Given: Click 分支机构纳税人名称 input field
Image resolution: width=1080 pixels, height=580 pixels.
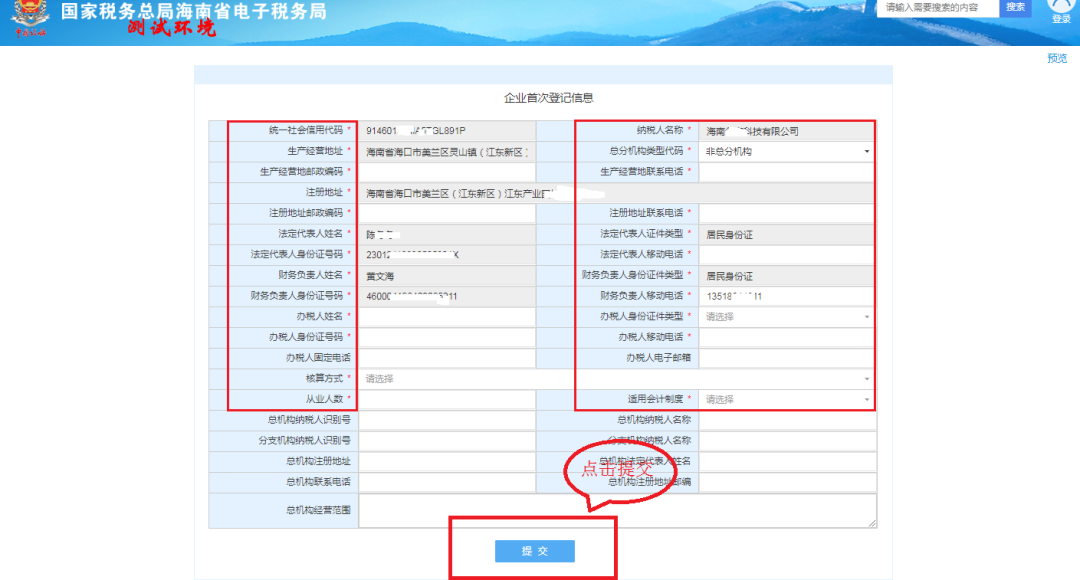Looking at the screenshot, I should point(787,441).
